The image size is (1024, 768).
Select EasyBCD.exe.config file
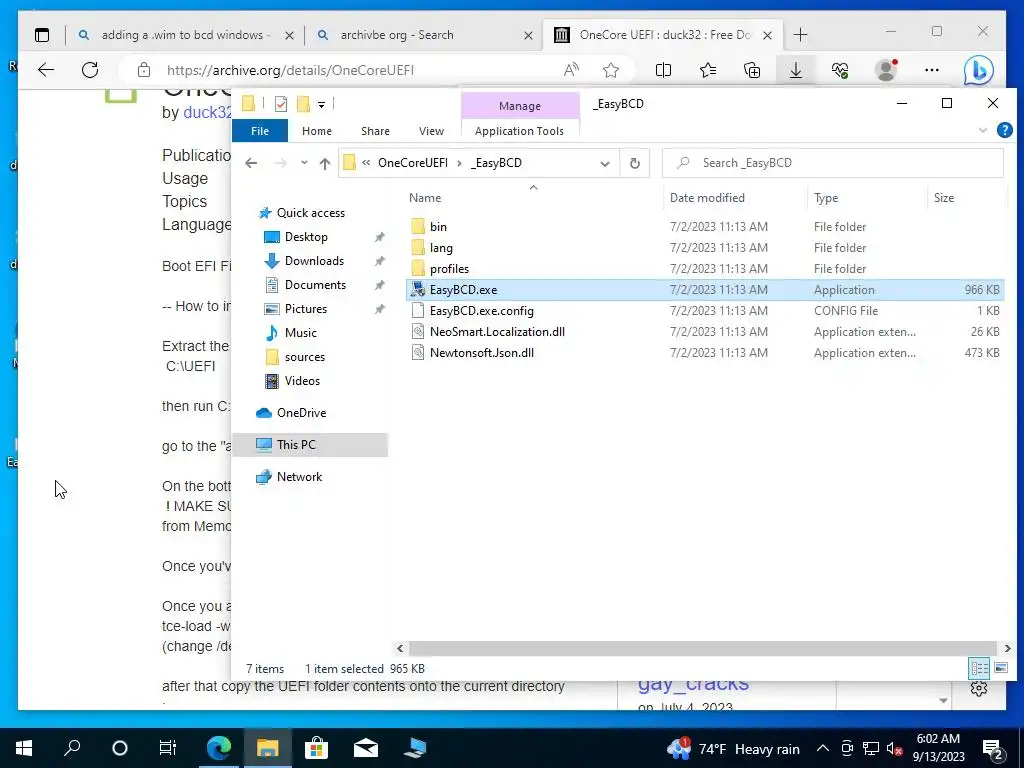point(481,311)
